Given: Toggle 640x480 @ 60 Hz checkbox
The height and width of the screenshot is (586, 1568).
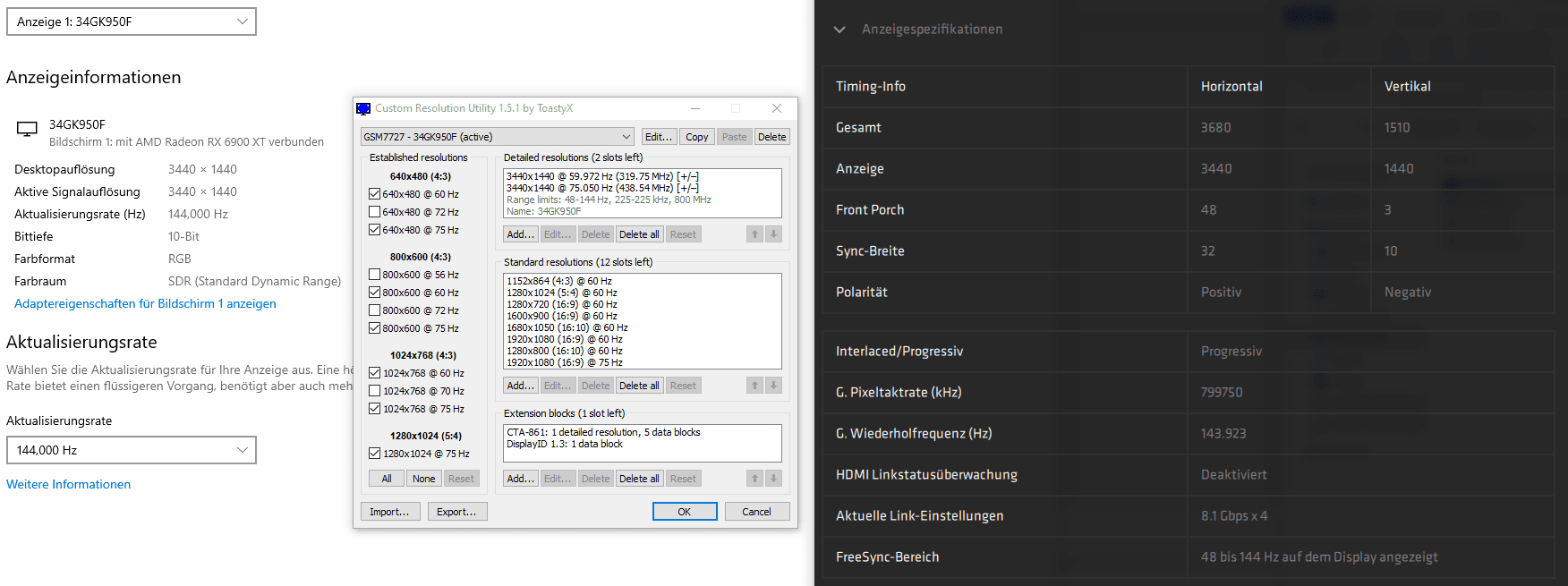Looking at the screenshot, I should (x=375, y=194).
